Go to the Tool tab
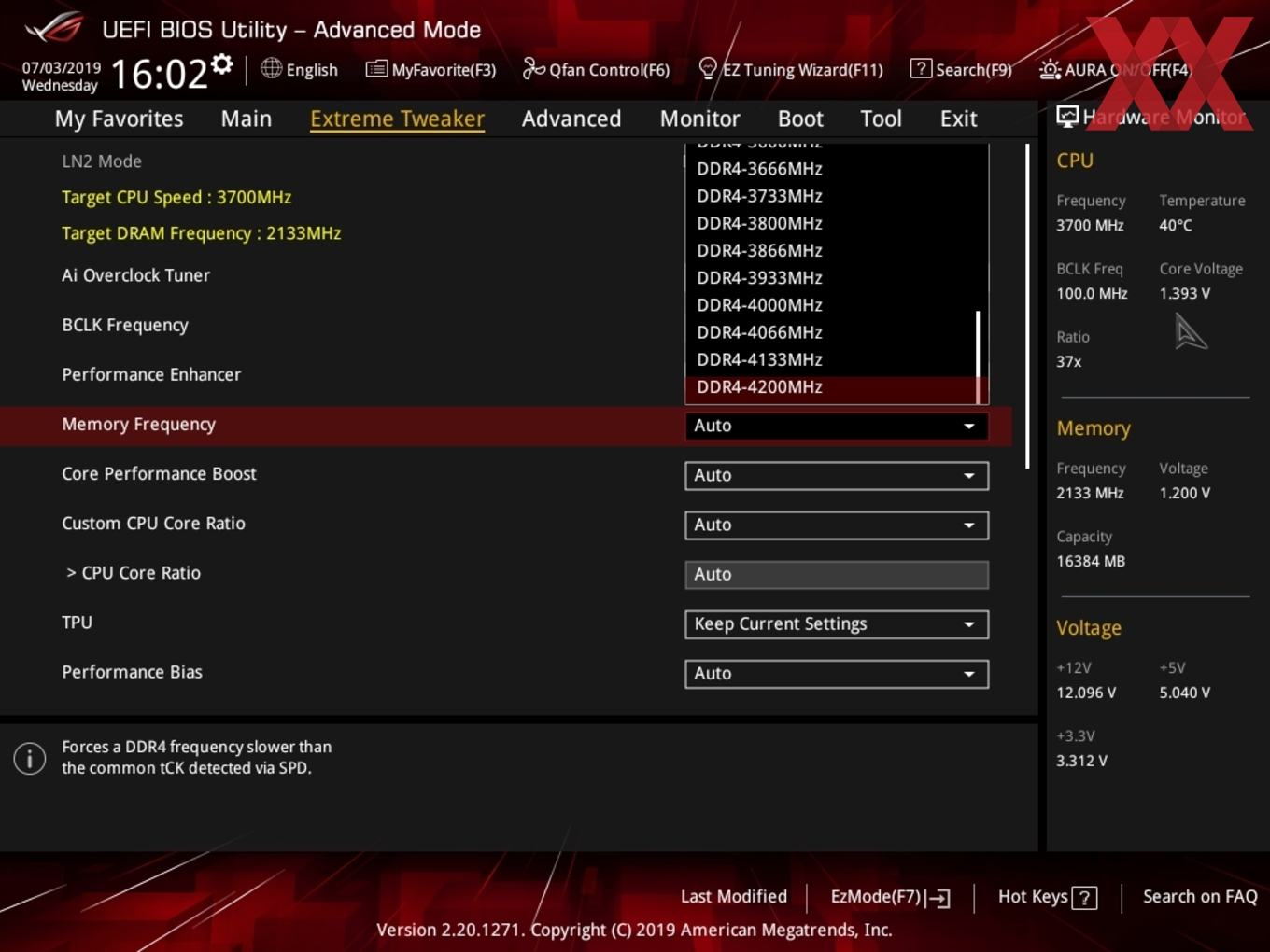The width and height of the screenshot is (1270, 952). (881, 119)
